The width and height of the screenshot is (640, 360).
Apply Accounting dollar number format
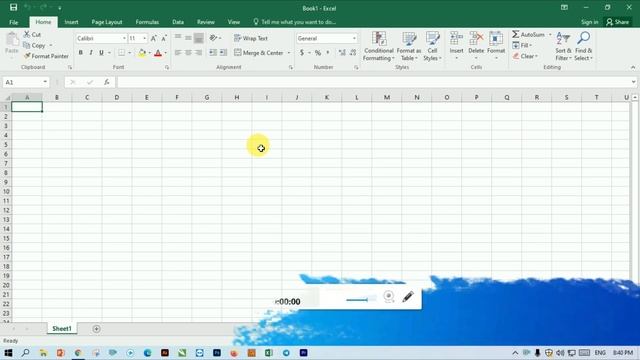tap(302, 53)
